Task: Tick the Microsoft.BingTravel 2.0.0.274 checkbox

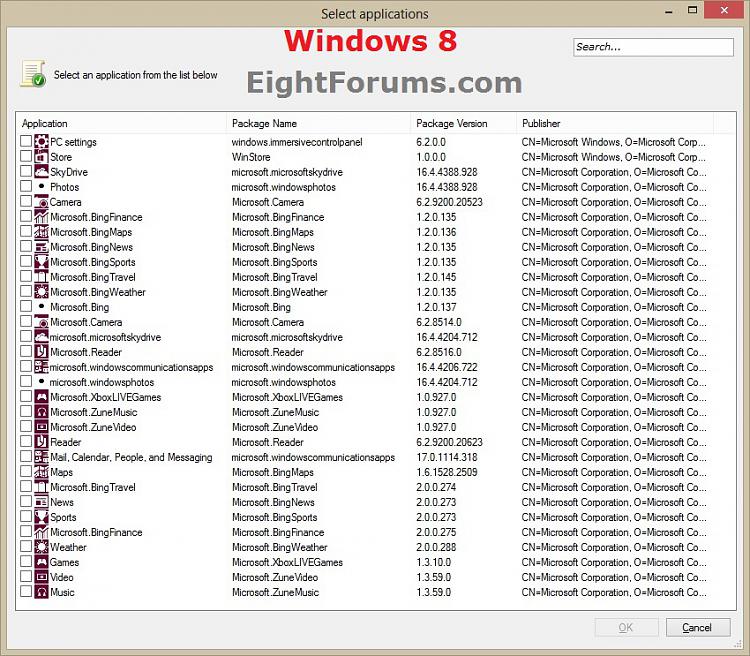Action: click(26, 487)
